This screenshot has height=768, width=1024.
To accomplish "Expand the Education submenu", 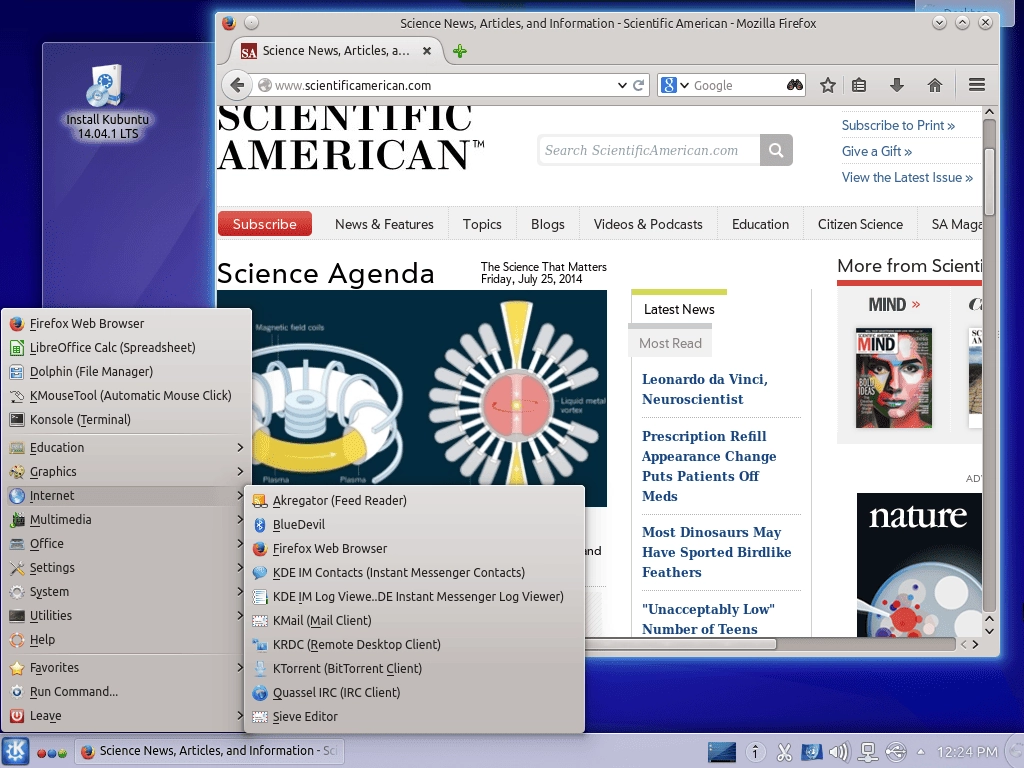I will pyautogui.click(x=127, y=448).
